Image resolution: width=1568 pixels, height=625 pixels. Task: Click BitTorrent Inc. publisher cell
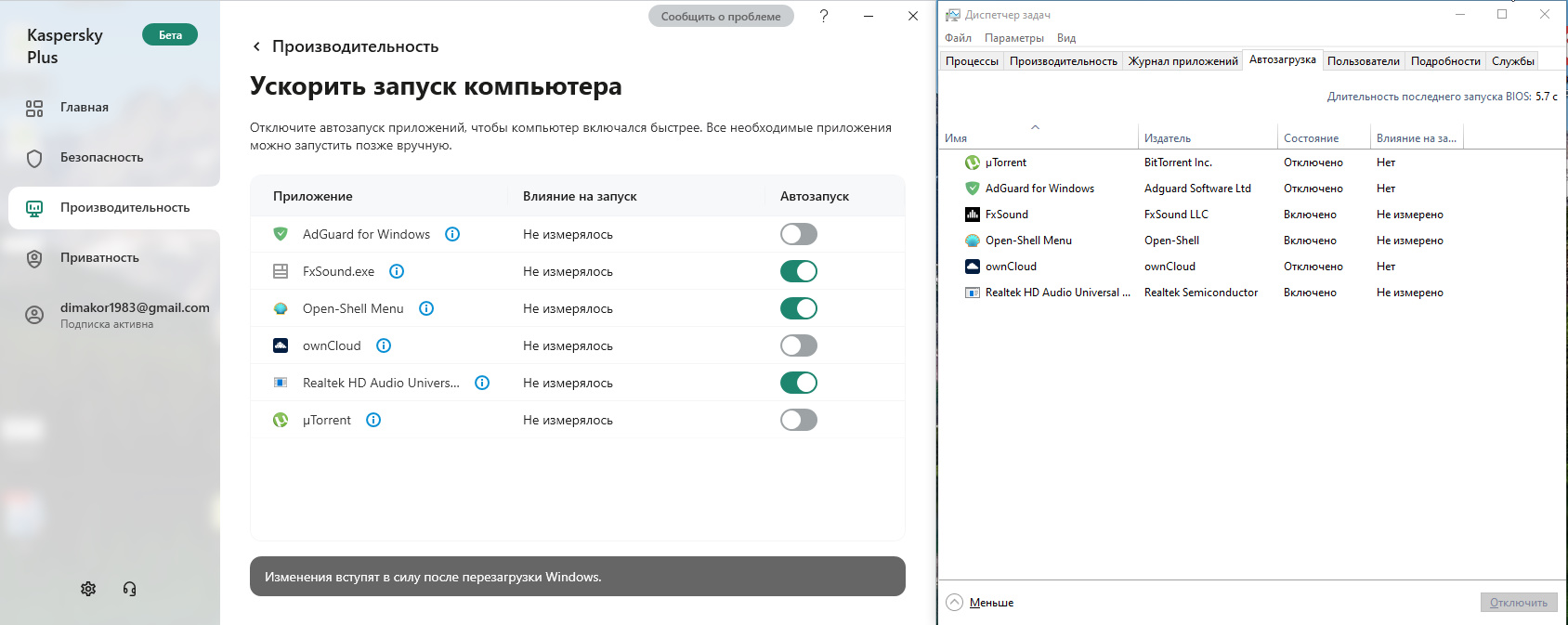pos(1178,163)
